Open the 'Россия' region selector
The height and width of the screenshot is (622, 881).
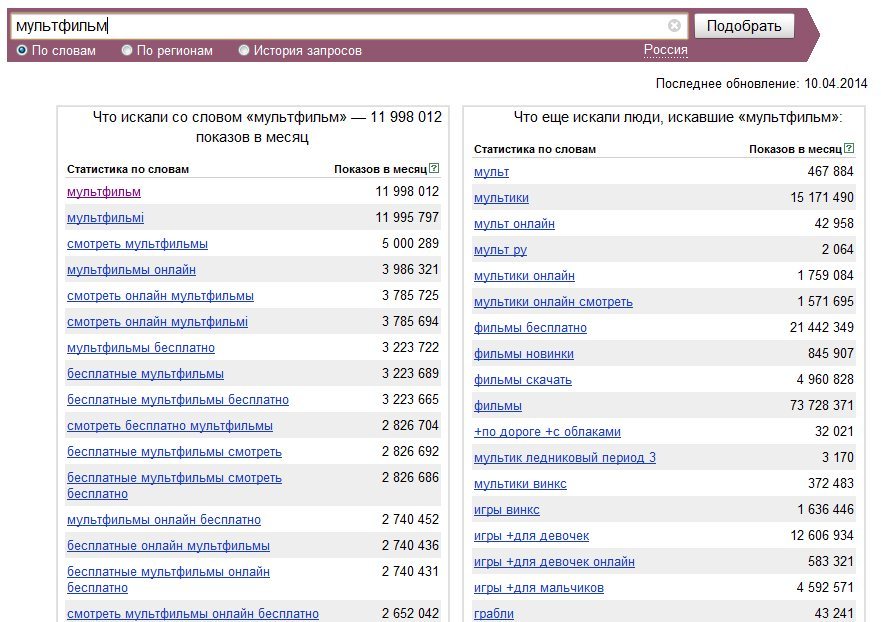coord(665,50)
